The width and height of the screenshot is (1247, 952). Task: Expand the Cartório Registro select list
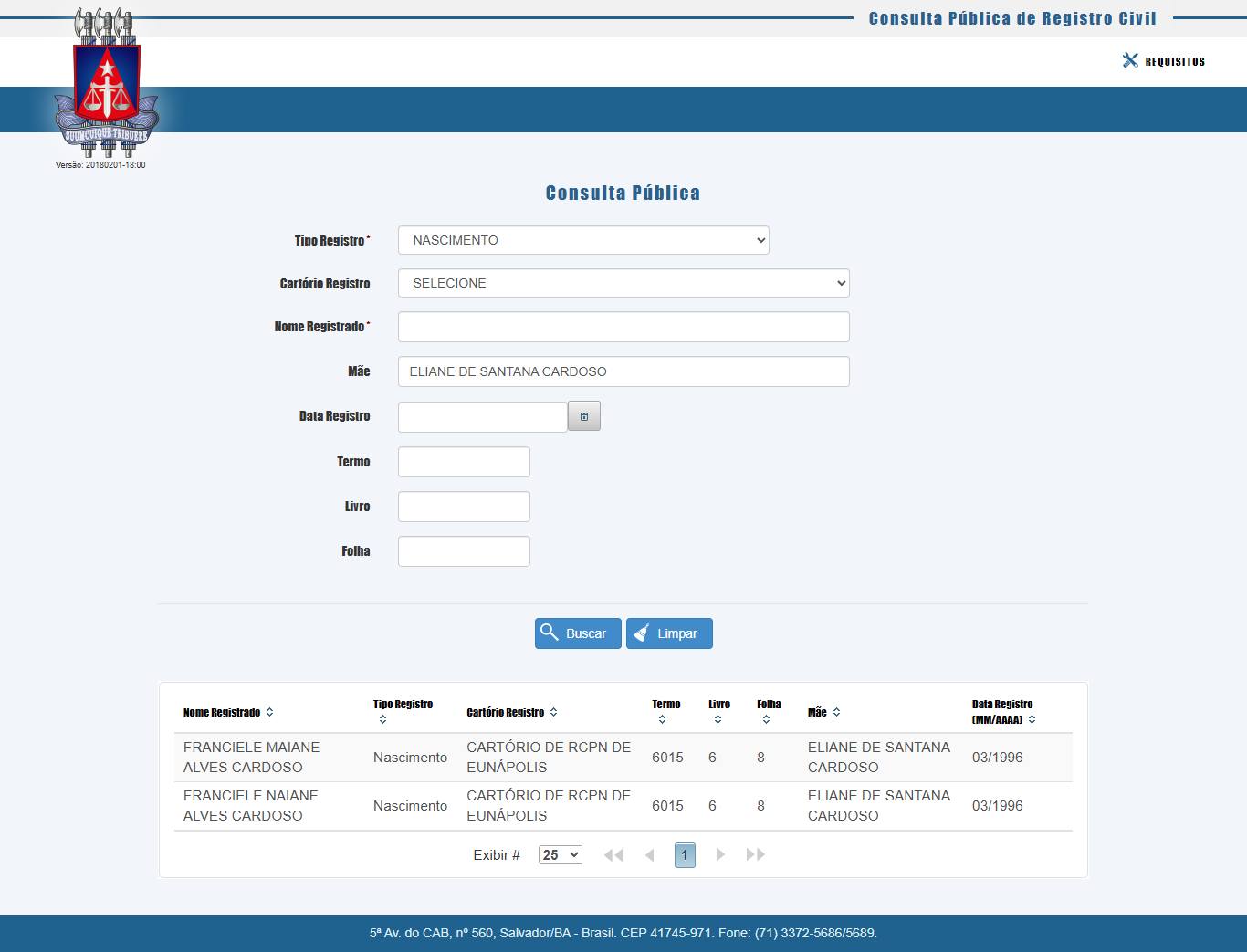[x=623, y=284]
